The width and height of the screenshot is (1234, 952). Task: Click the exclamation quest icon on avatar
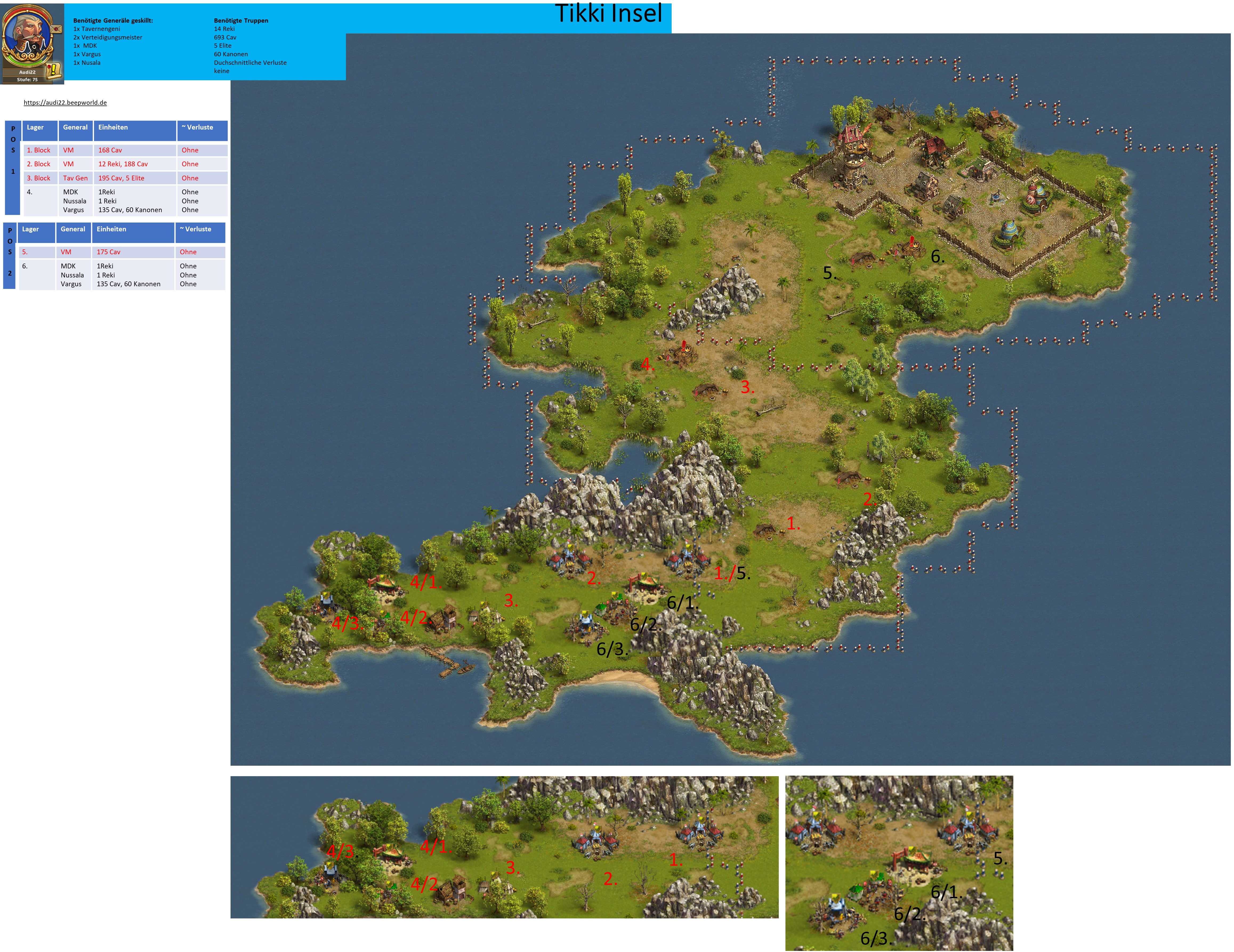[53, 70]
